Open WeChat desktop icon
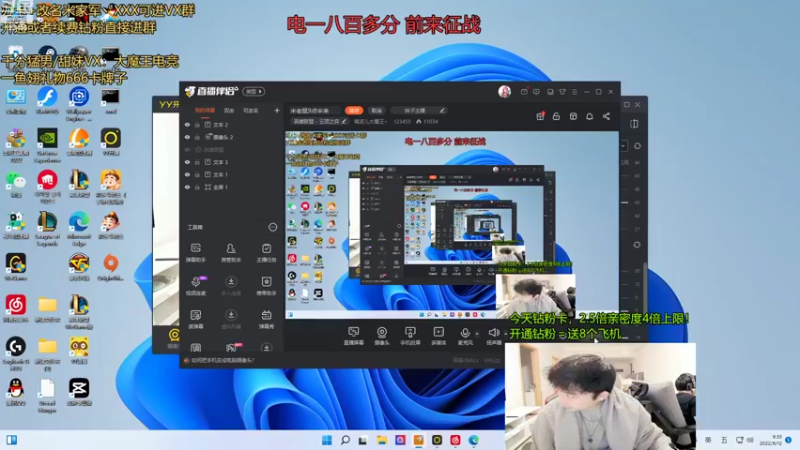Screen dimensions: 800x450 pyautogui.click(x=16, y=184)
